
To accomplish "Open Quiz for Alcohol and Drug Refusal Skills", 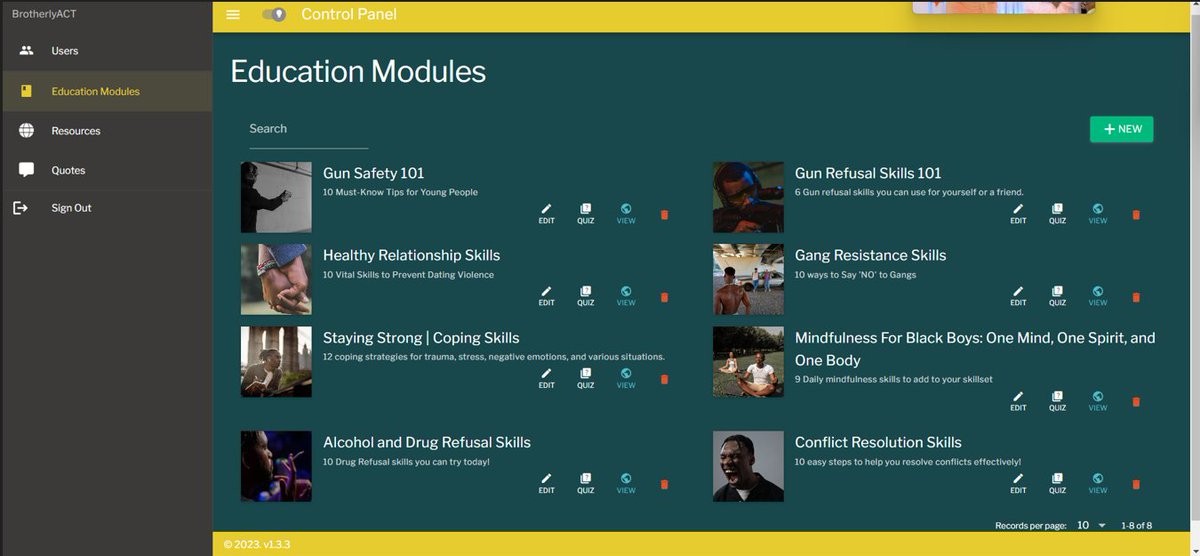I will [586, 484].
